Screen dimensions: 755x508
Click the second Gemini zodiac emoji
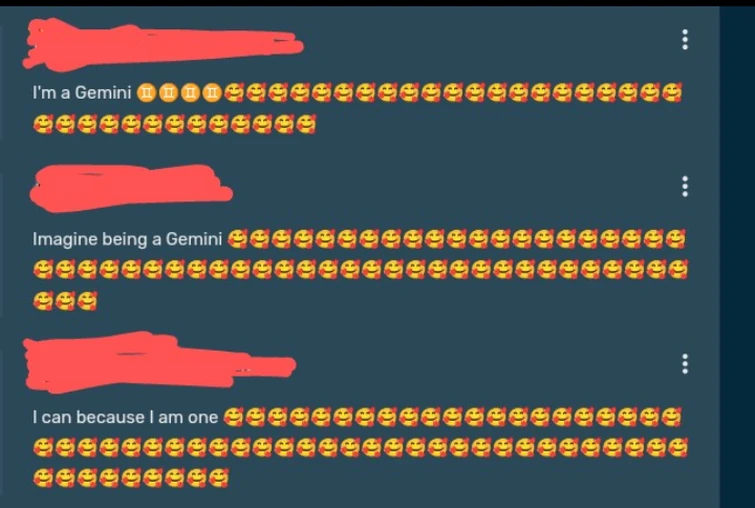pyautogui.click(x=168, y=92)
